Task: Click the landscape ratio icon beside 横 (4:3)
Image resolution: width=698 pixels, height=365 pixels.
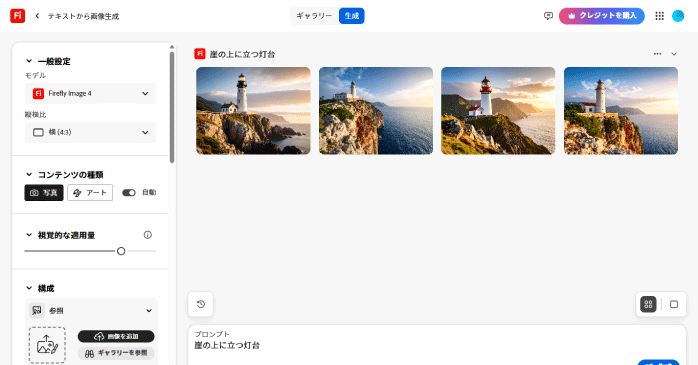Action: pos(39,132)
